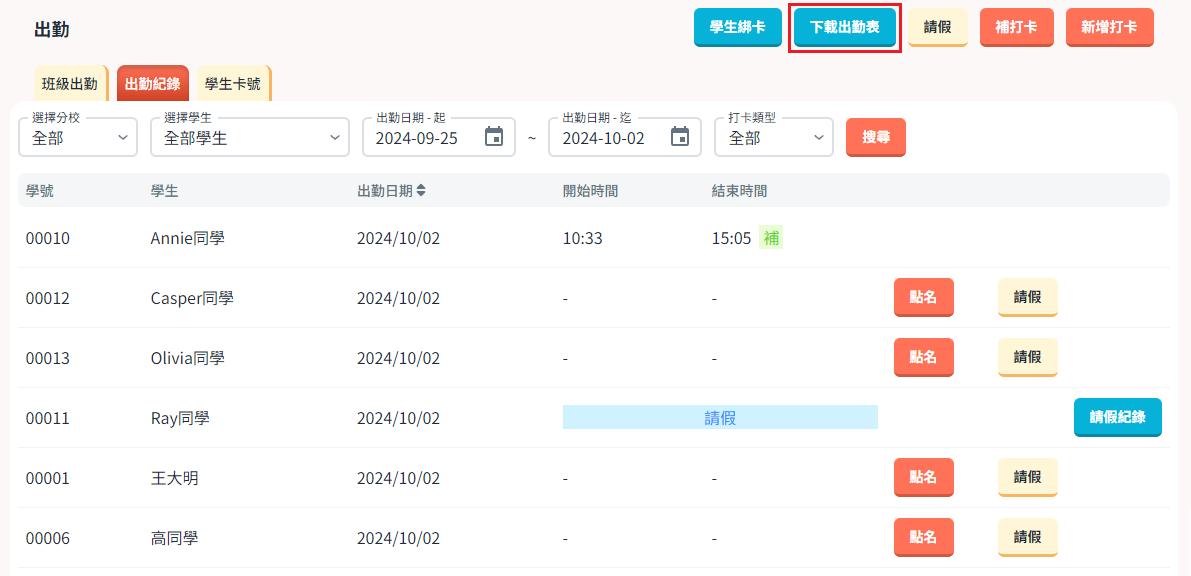The width and height of the screenshot is (1191, 576).
Task: Click the 補打卡 button
Action: (1016, 27)
